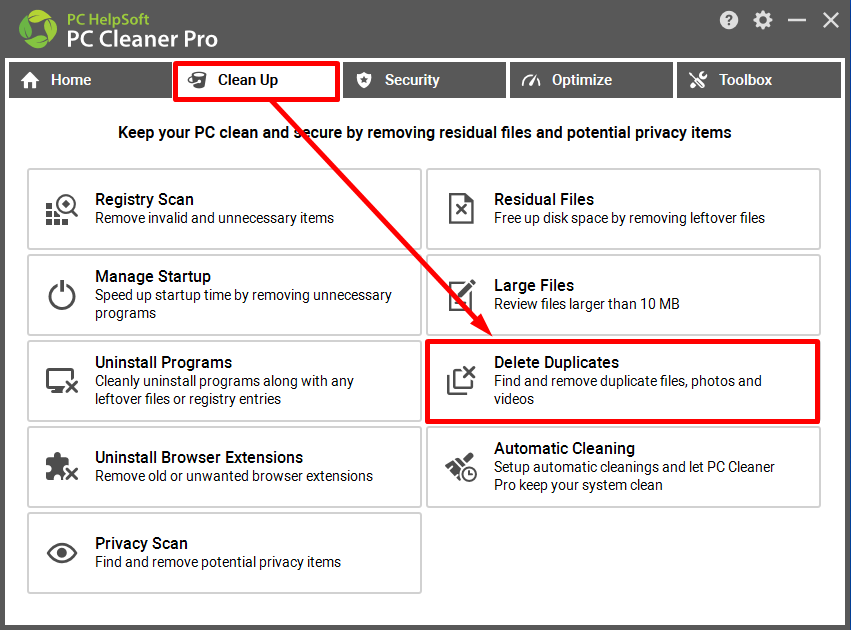This screenshot has width=851, height=630.
Task: Click the Privacy Scan eye icon
Action: (x=62, y=552)
